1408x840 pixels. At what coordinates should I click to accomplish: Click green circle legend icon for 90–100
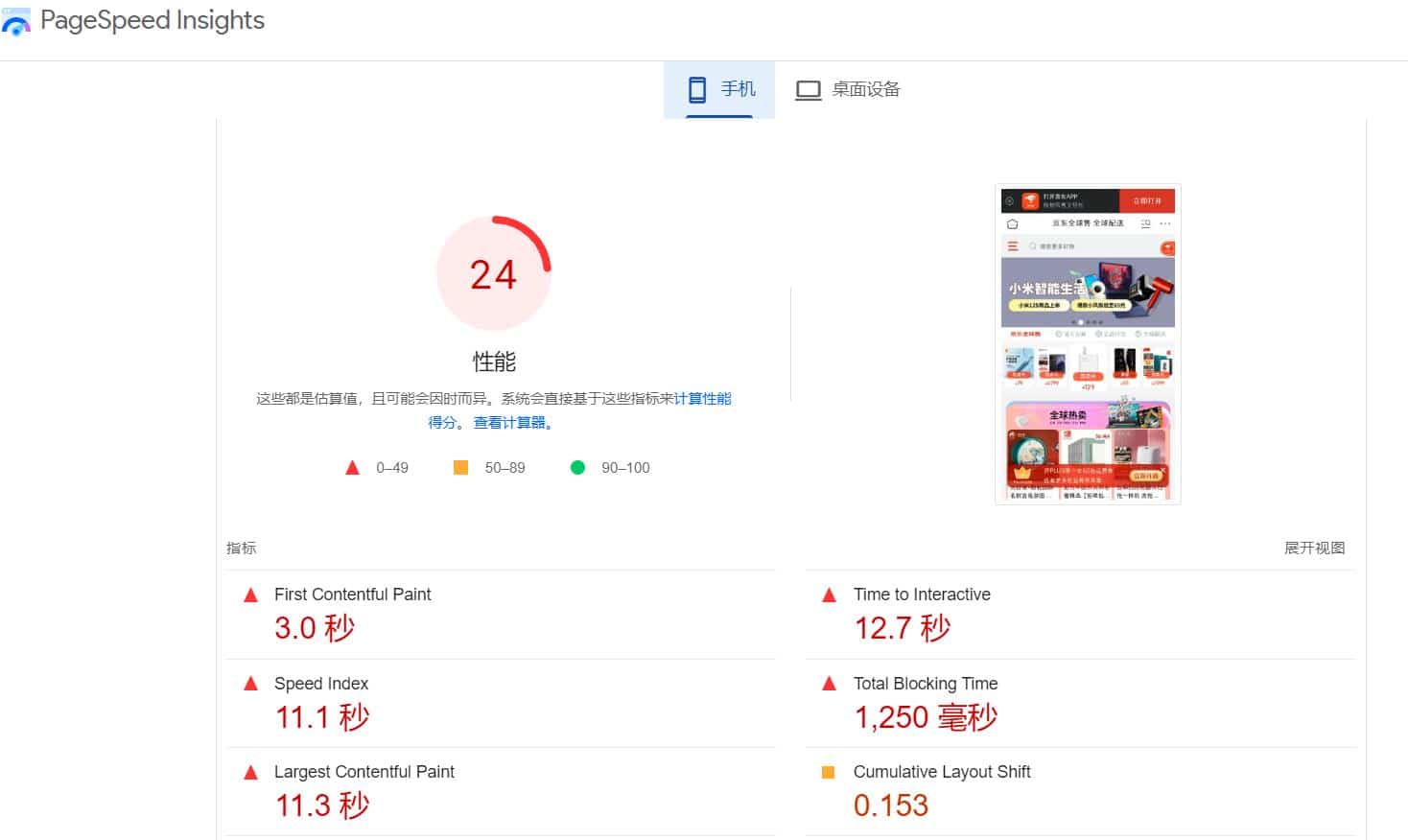click(577, 467)
